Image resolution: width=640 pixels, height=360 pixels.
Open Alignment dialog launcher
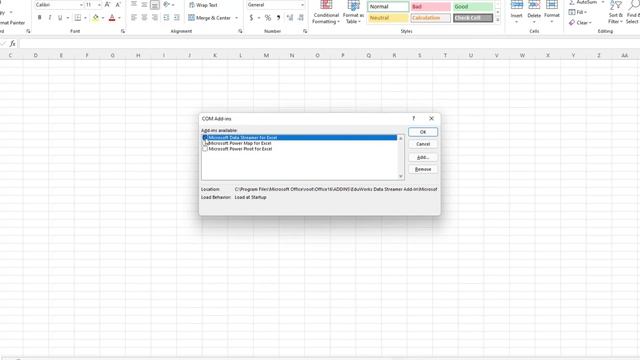click(240, 31)
